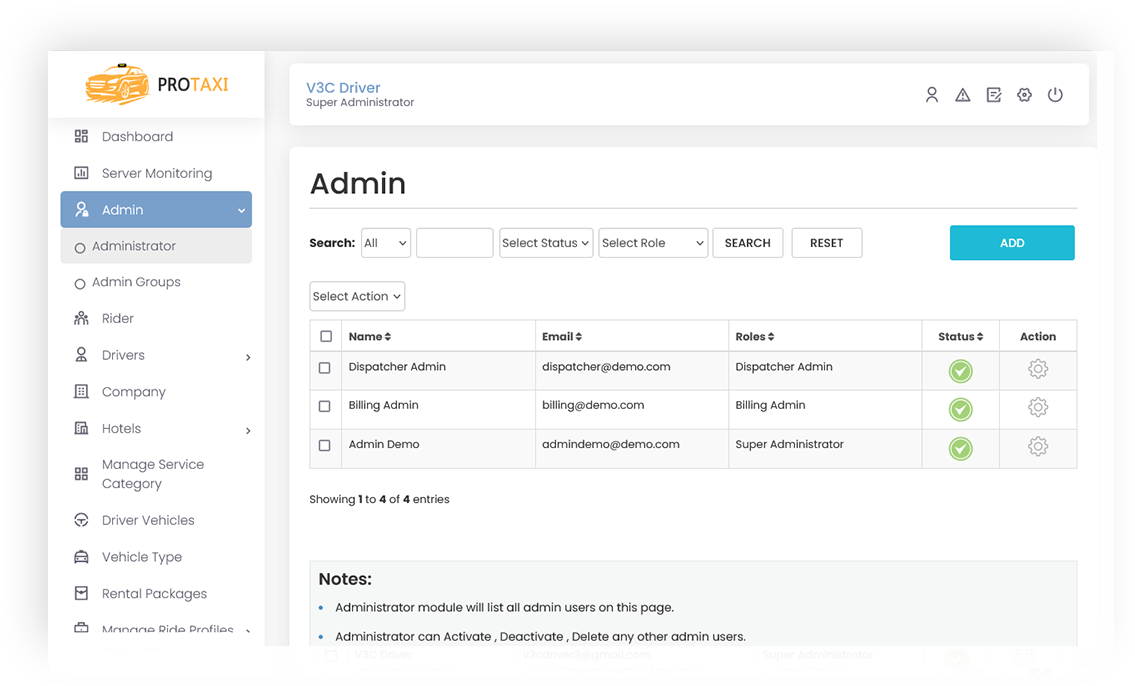Toggle Admin Demo active status checkmark
The image size is (1135, 686).
tap(961, 448)
